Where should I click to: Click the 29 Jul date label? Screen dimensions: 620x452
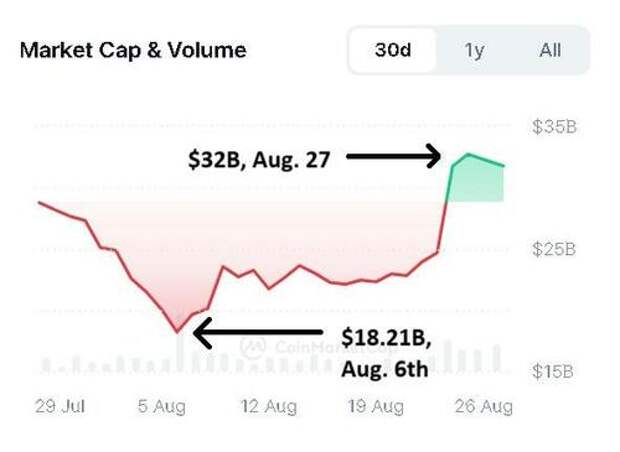click(61, 406)
